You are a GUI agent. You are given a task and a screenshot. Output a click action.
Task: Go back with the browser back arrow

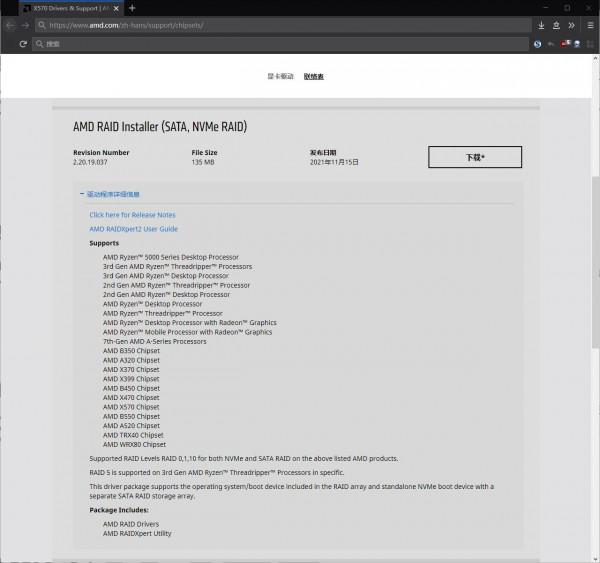click(10, 26)
